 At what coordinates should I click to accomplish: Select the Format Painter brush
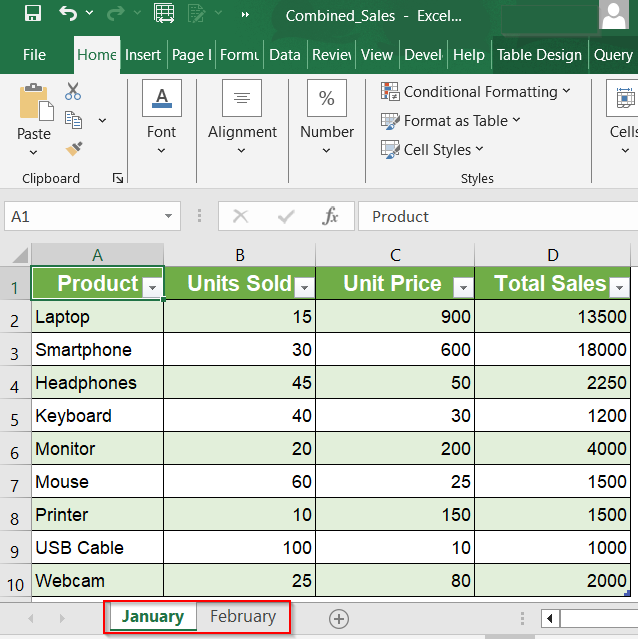[74, 149]
